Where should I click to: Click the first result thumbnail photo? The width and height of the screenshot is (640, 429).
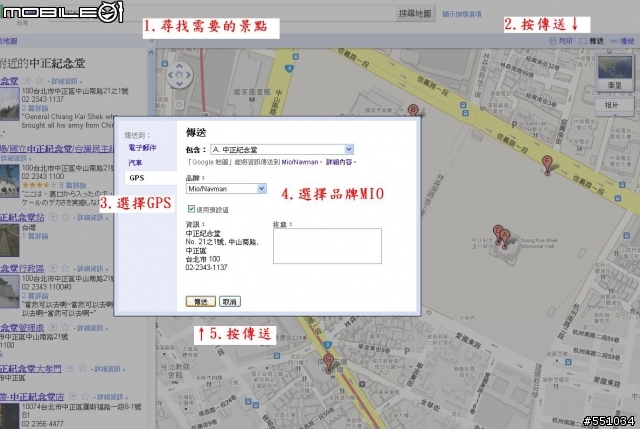[x=9, y=104]
